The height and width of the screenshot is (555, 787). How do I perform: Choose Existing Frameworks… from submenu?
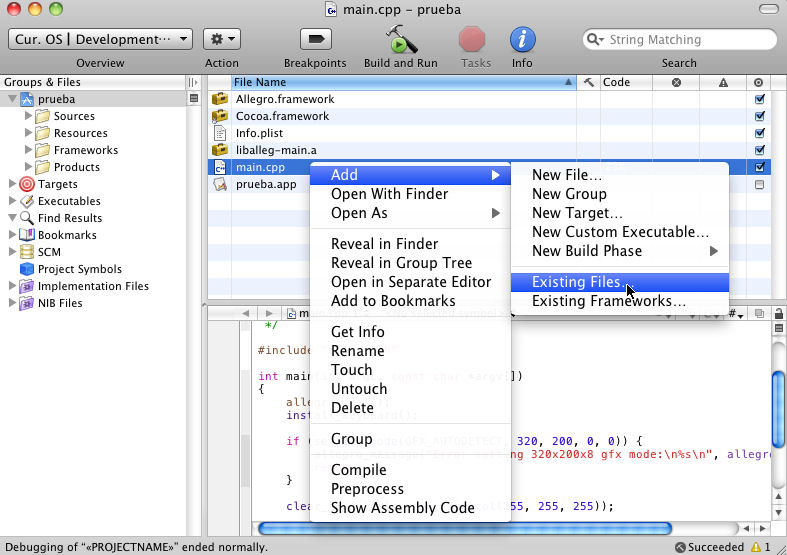pos(608,301)
